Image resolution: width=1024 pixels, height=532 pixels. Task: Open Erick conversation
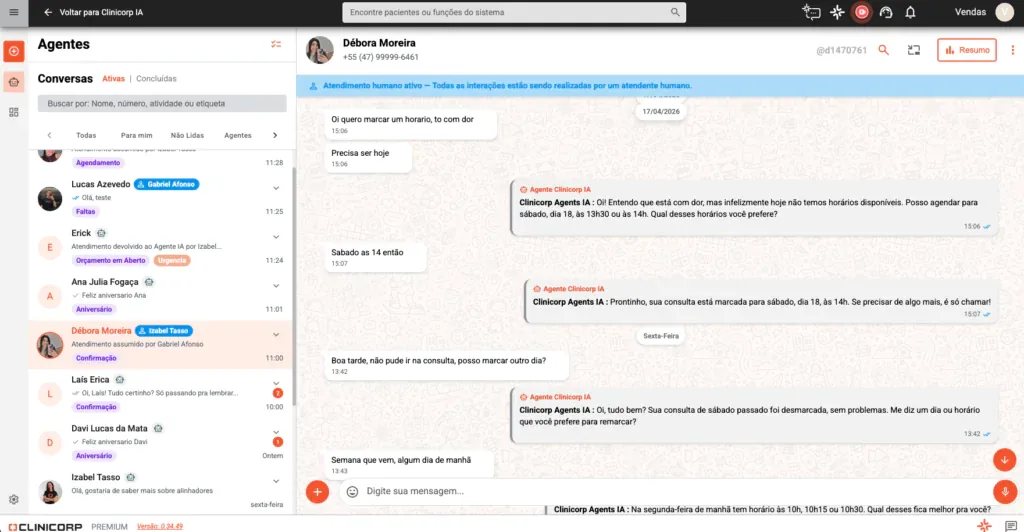click(161, 247)
